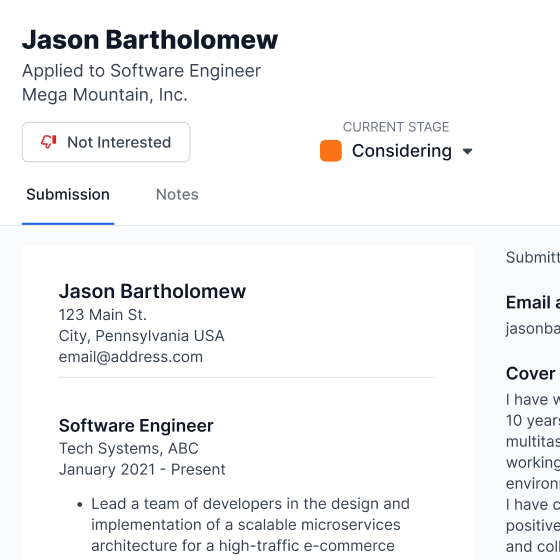Click the orange stage color square
This screenshot has height=560, width=560.
point(331,151)
